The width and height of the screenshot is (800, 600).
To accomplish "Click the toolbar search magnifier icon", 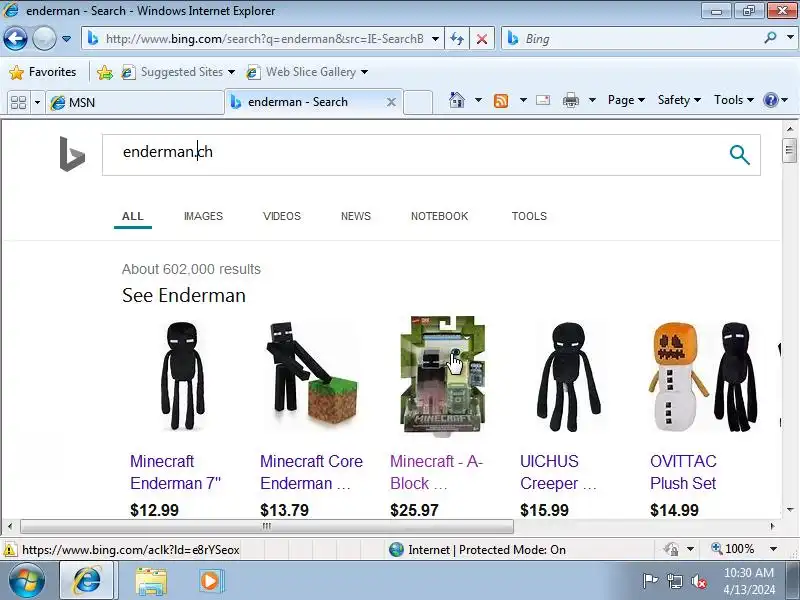I will [770, 38].
